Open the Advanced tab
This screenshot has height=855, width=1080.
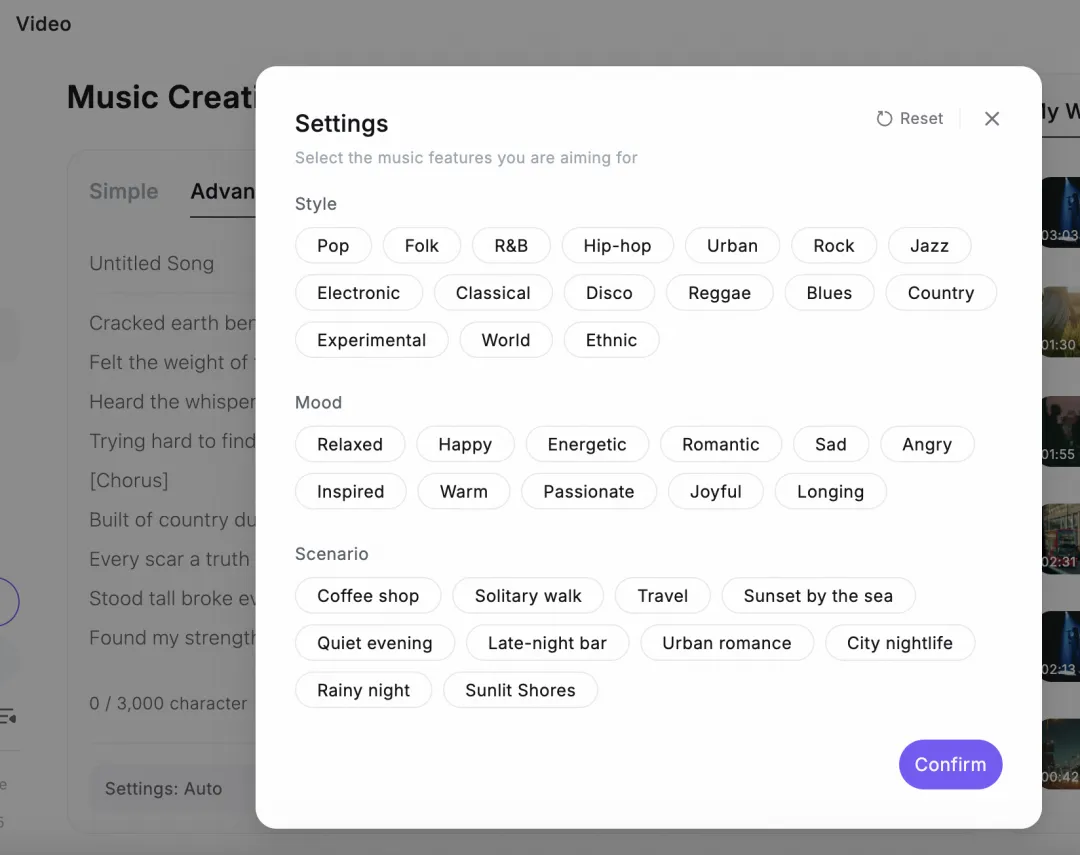[x=222, y=191]
